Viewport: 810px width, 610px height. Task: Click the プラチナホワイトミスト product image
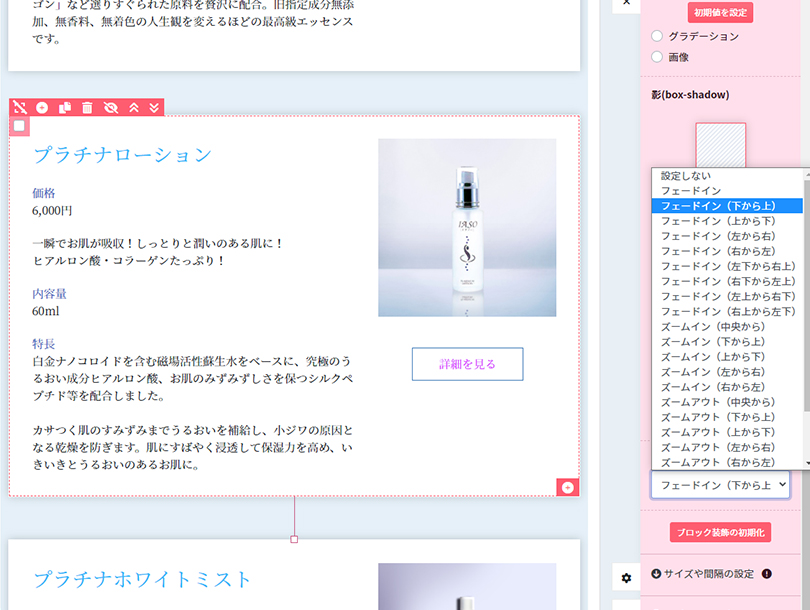click(x=467, y=586)
